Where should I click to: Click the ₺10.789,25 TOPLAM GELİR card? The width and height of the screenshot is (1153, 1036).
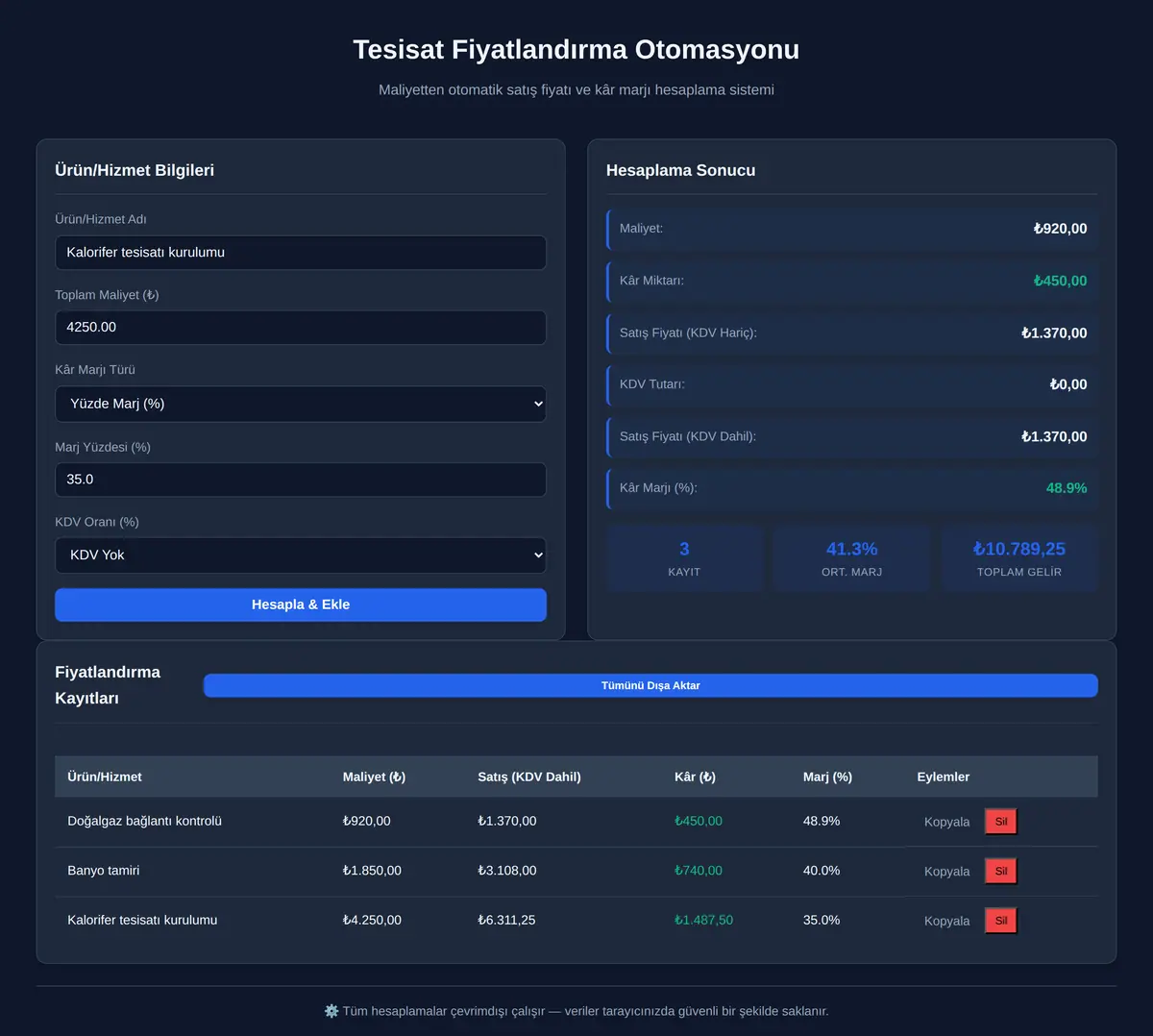[1019, 558]
